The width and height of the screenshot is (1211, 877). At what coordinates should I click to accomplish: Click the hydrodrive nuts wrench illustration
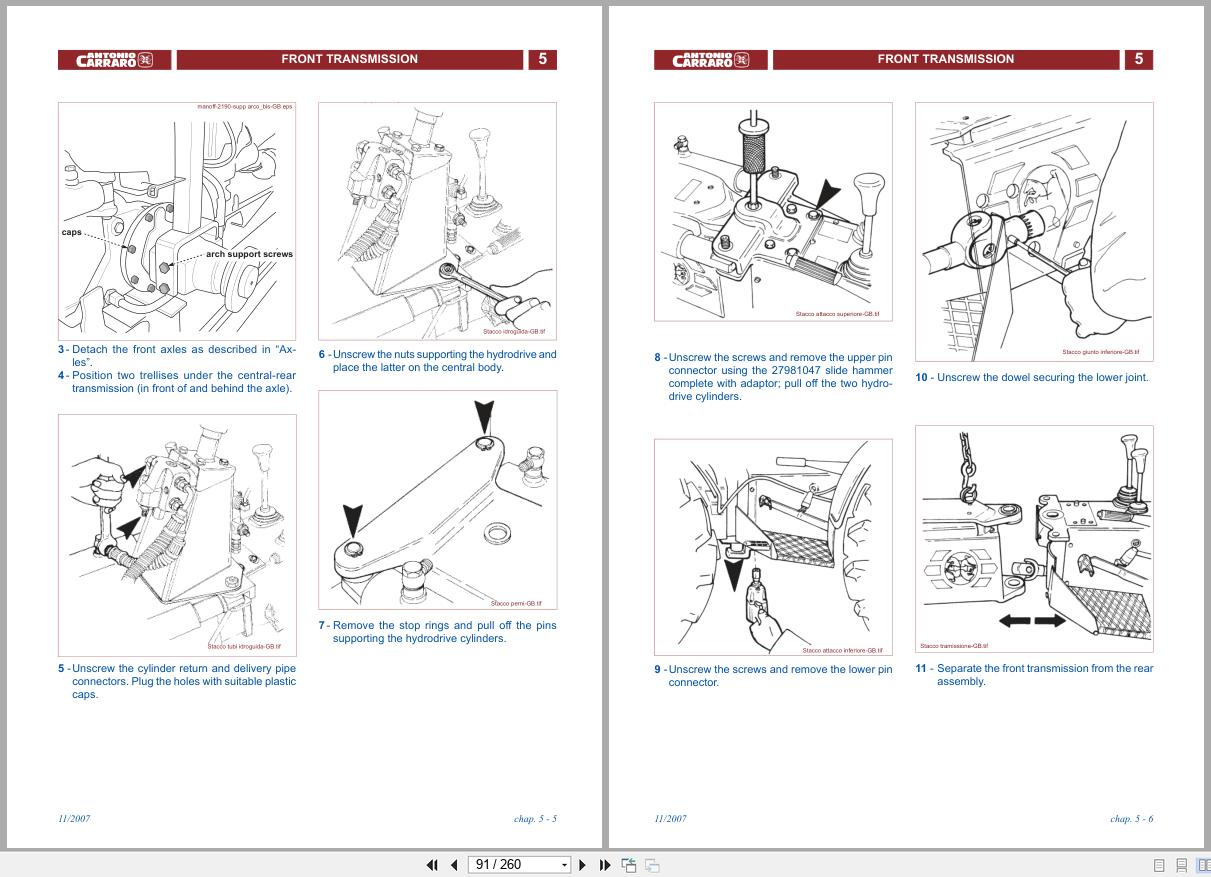[437, 220]
